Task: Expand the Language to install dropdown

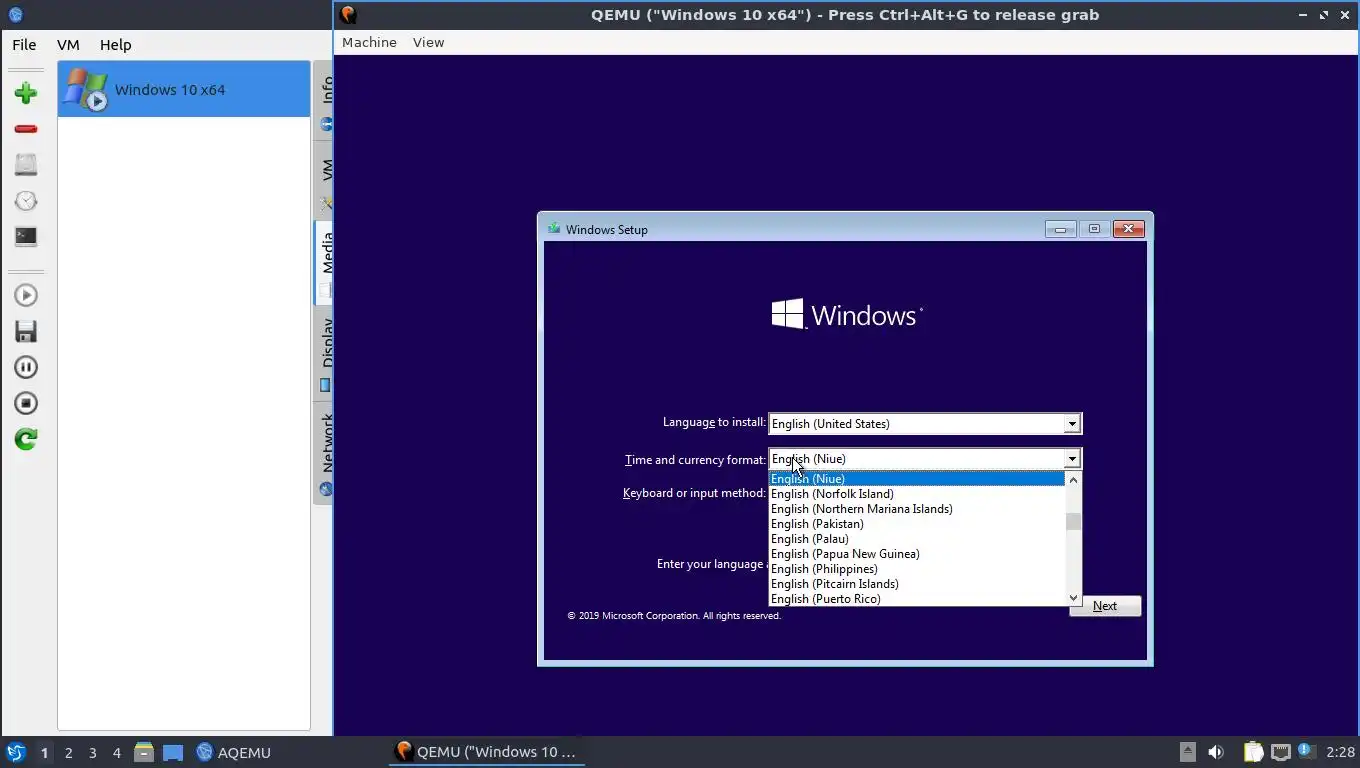Action: (x=1072, y=424)
